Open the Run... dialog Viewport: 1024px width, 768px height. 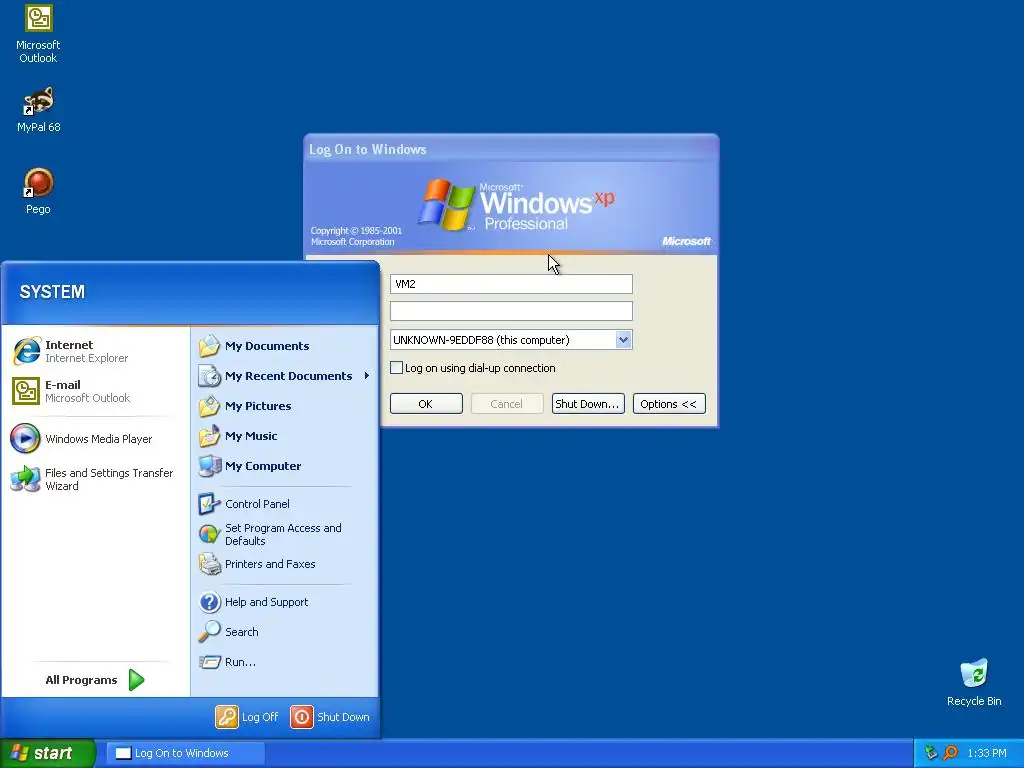(x=284, y=662)
